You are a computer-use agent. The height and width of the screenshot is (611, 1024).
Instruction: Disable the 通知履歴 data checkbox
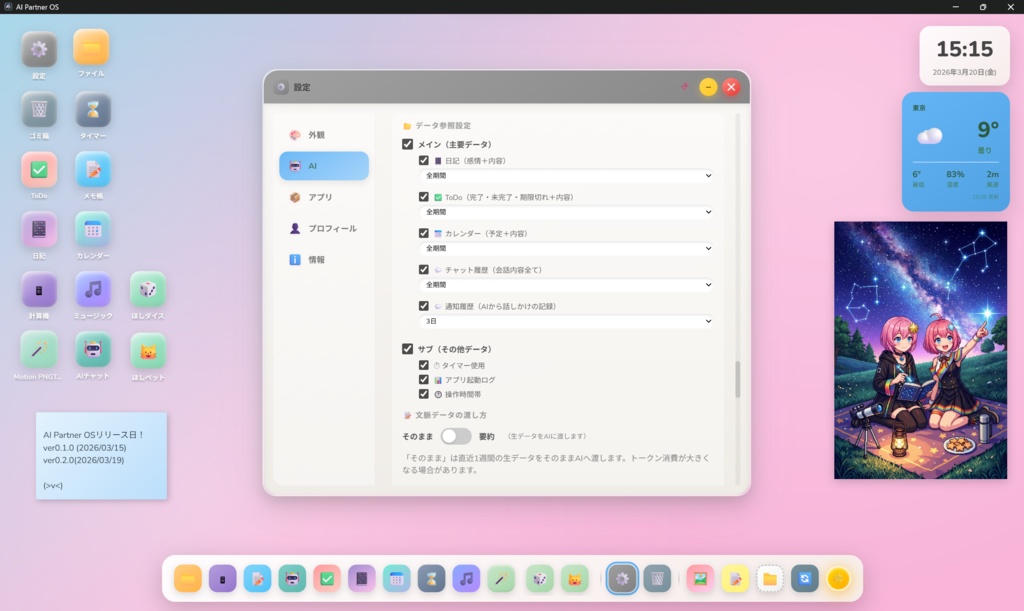tap(423, 305)
